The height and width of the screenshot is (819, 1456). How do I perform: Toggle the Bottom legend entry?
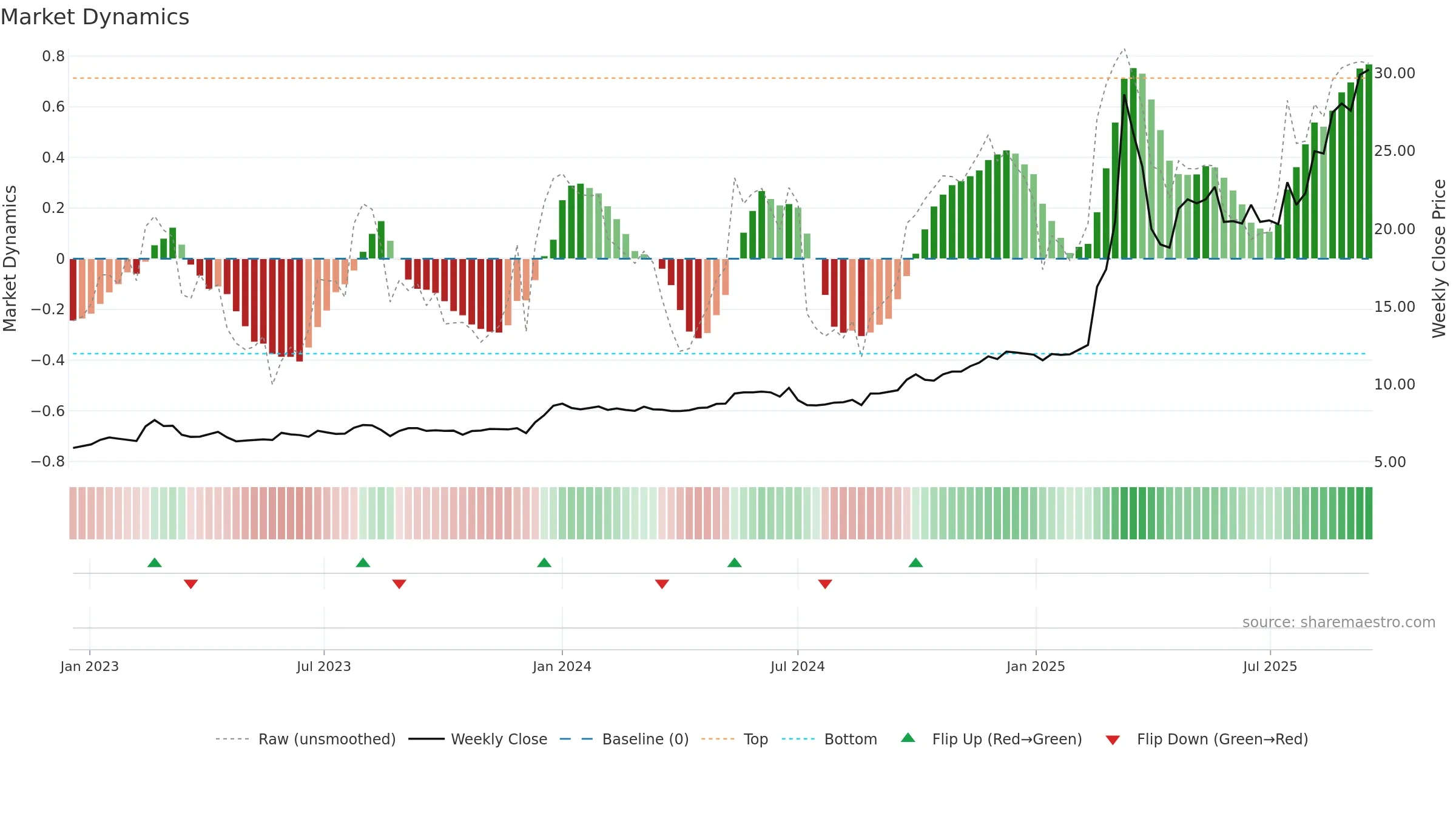click(x=829, y=739)
